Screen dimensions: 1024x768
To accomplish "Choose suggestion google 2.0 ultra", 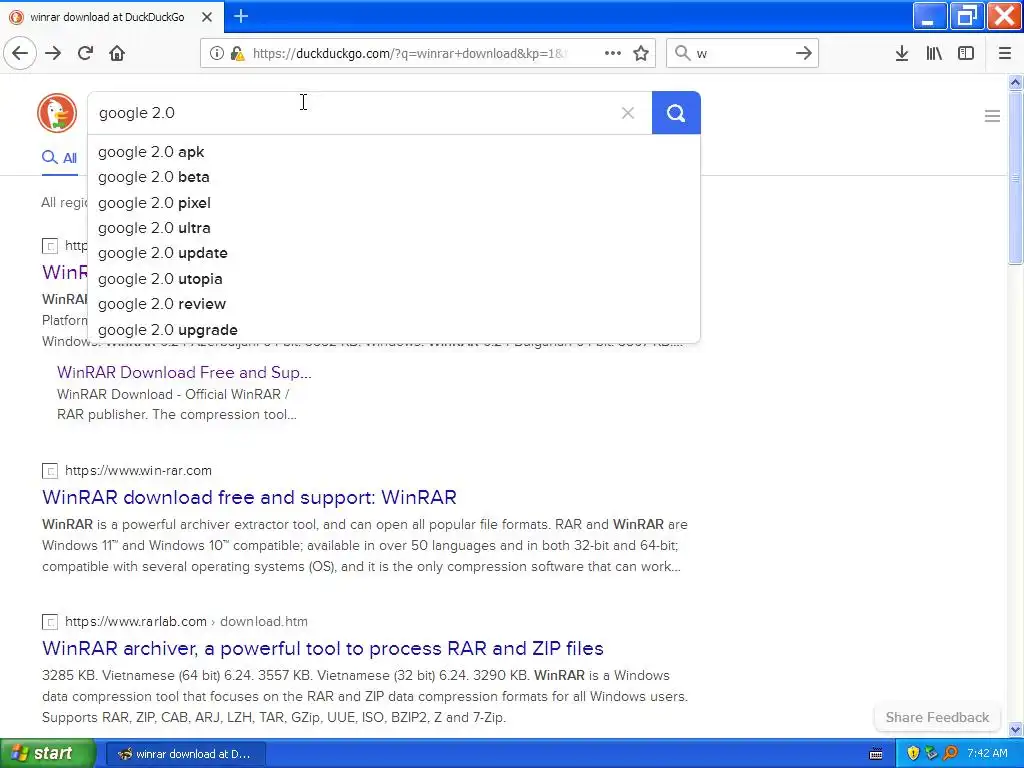I will pos(394,228).
